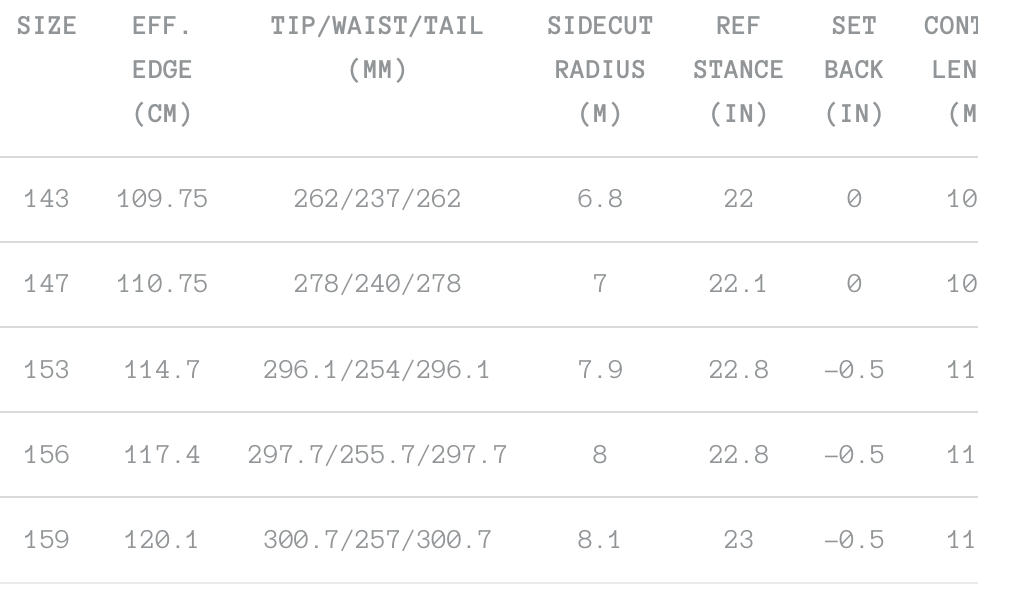Click the 296.1/254/296.1 dimensions cell

377,370
